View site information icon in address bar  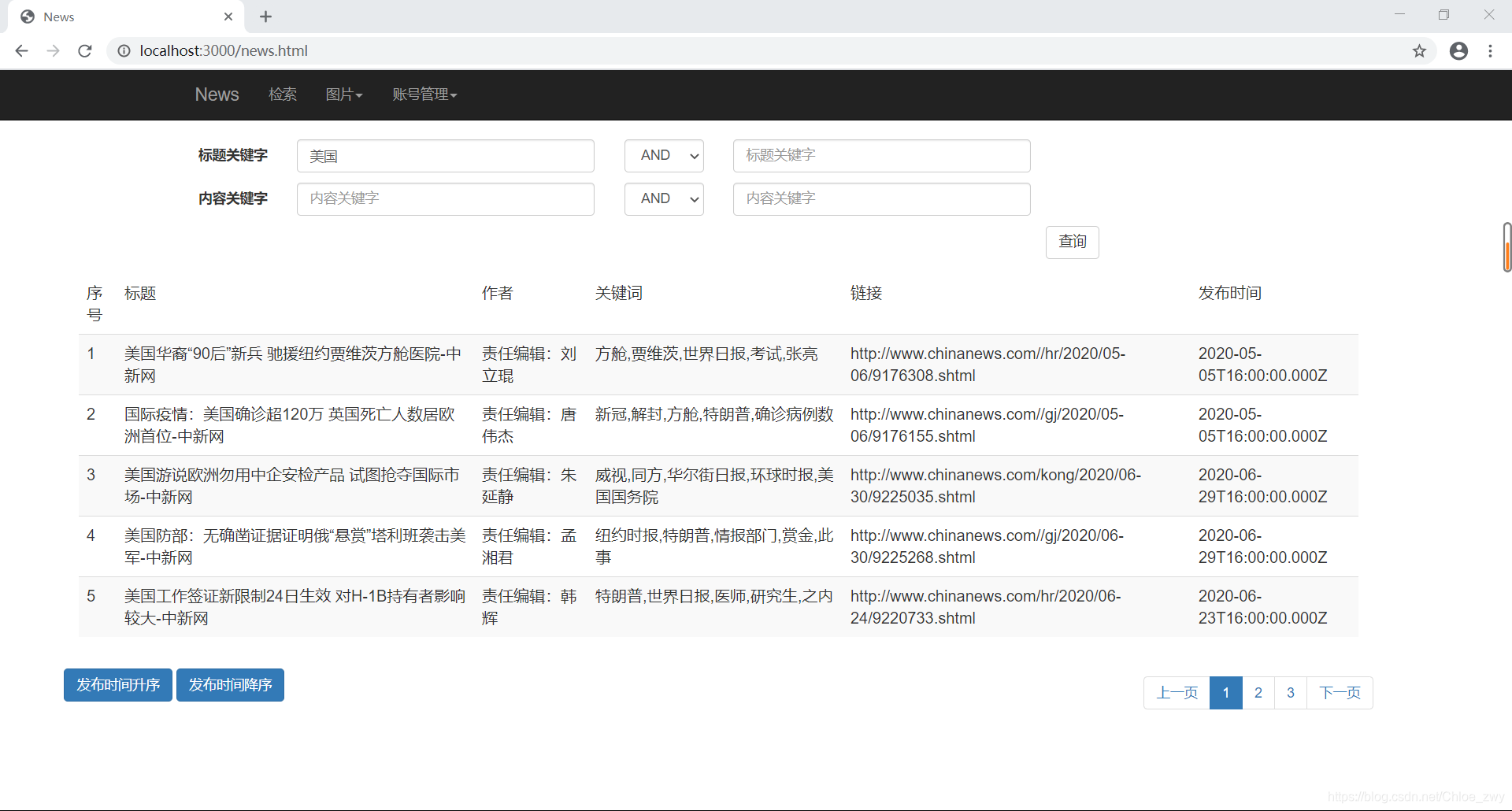point(124,51)
